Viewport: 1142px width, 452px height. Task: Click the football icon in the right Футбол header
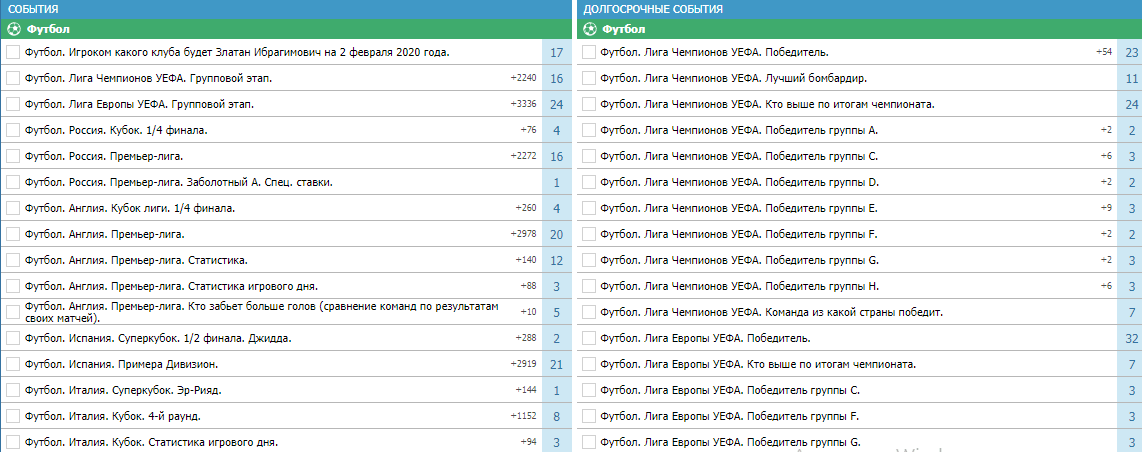tap(590, 29)
